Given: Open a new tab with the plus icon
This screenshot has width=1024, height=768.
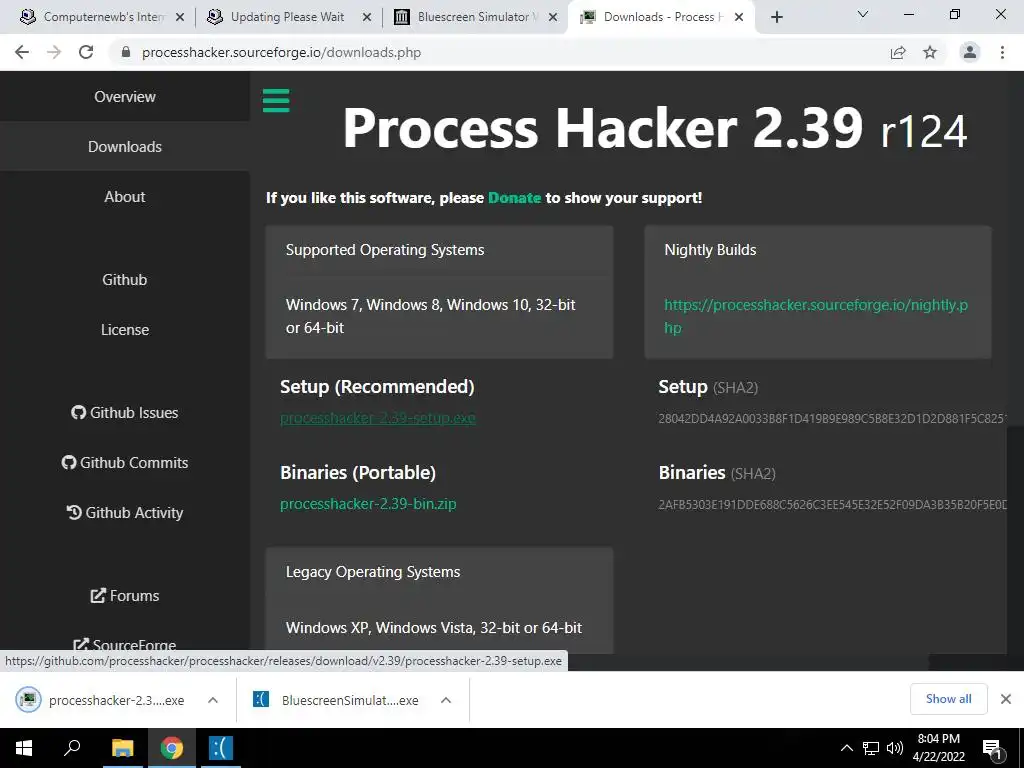Looking at the screenshot, I should click(776, 17).
